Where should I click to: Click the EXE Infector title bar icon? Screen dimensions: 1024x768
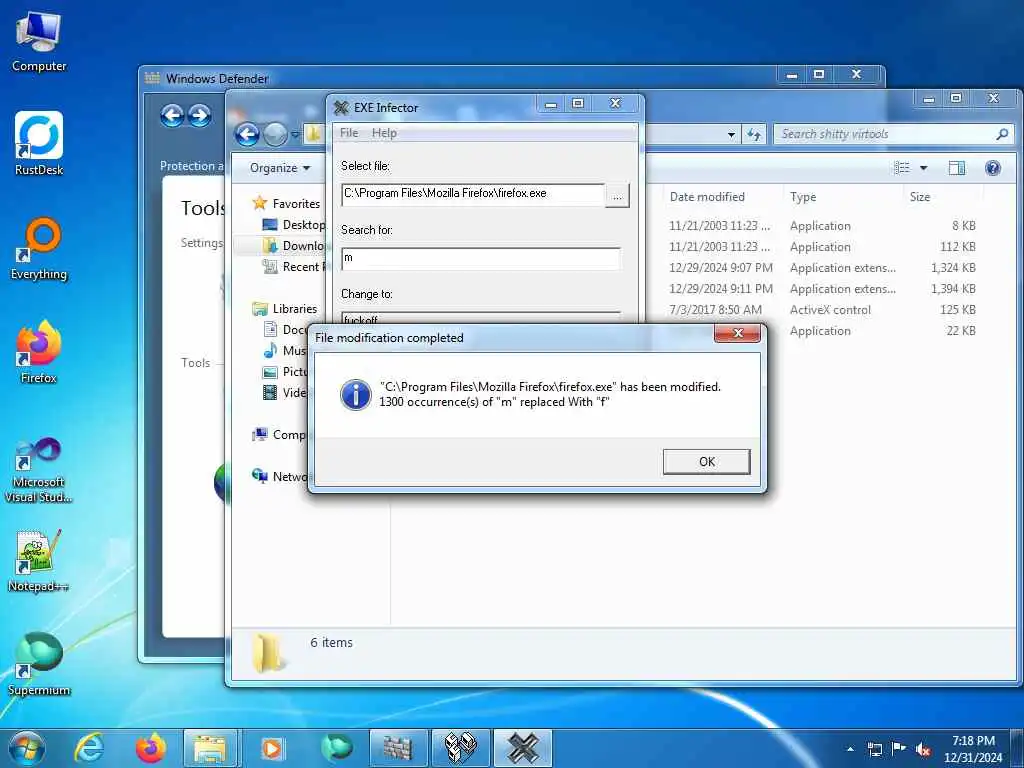341,107
